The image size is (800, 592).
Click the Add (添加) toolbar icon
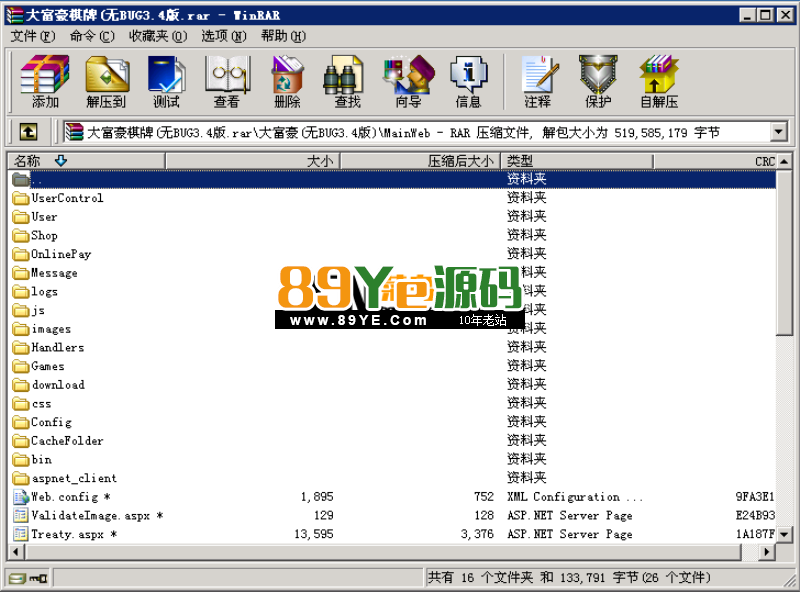click(45, 82)
